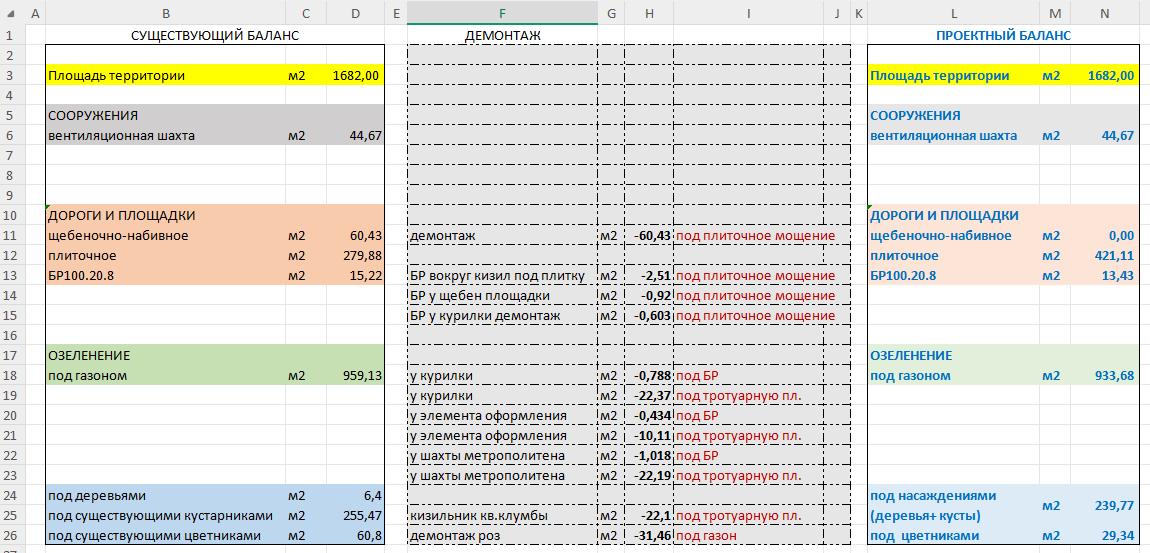The image size is (1150, 553).
Task: Select value 44,67 in column D
Action: point(355,136)
